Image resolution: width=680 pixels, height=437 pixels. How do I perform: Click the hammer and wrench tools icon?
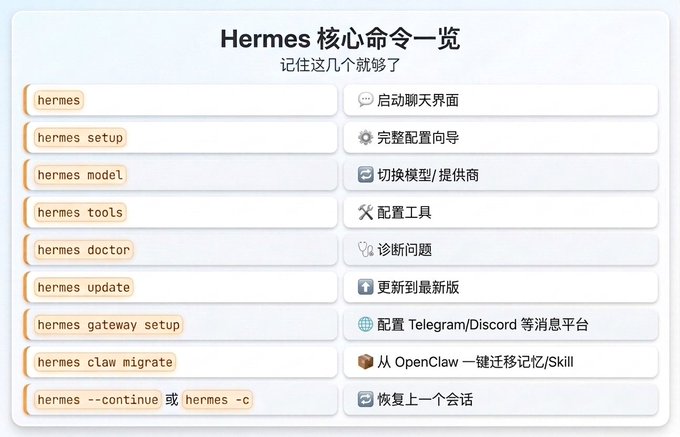[x=364, y=213]
